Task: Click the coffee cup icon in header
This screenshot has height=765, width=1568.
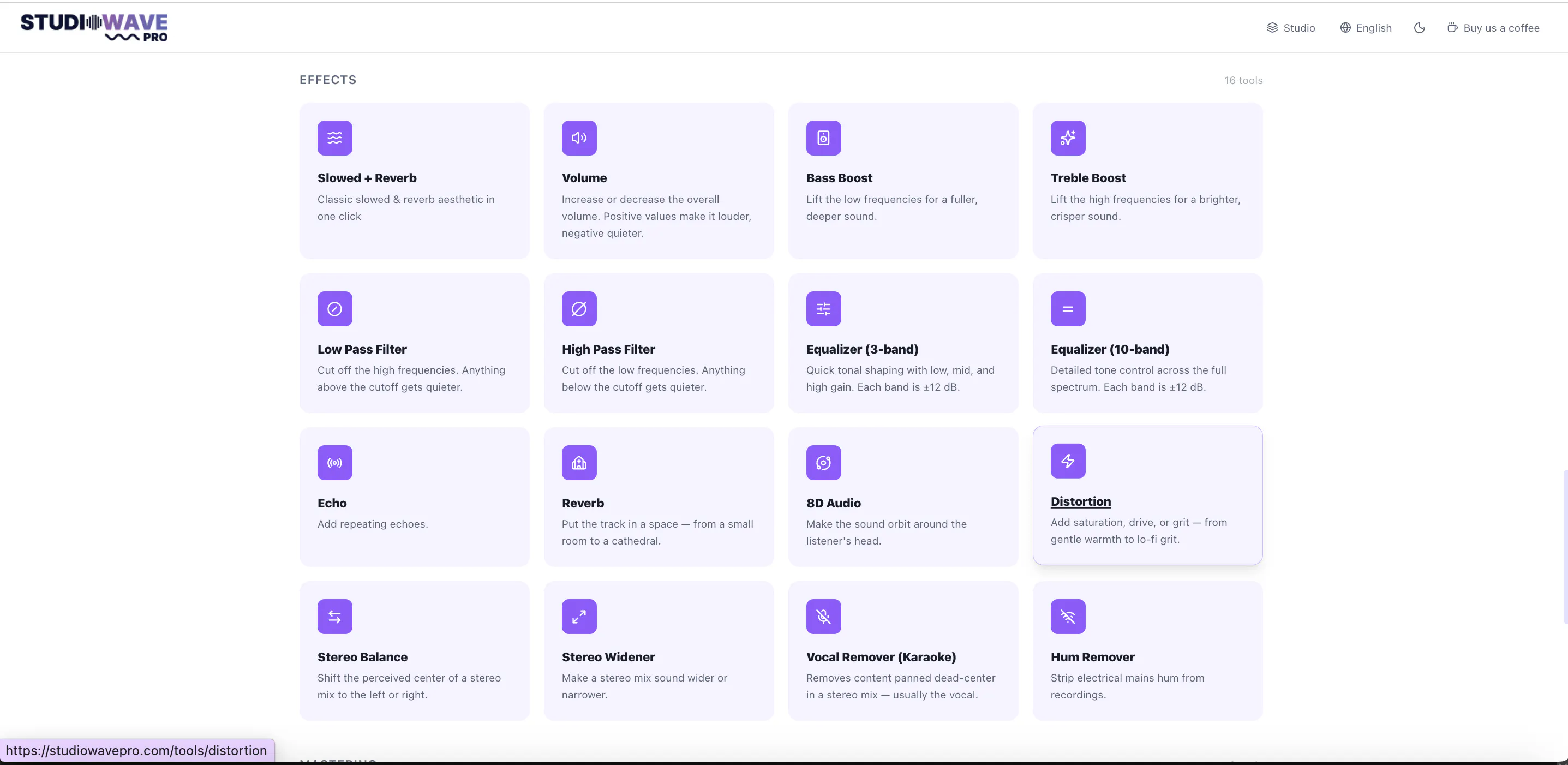Action: point(1452,28)
